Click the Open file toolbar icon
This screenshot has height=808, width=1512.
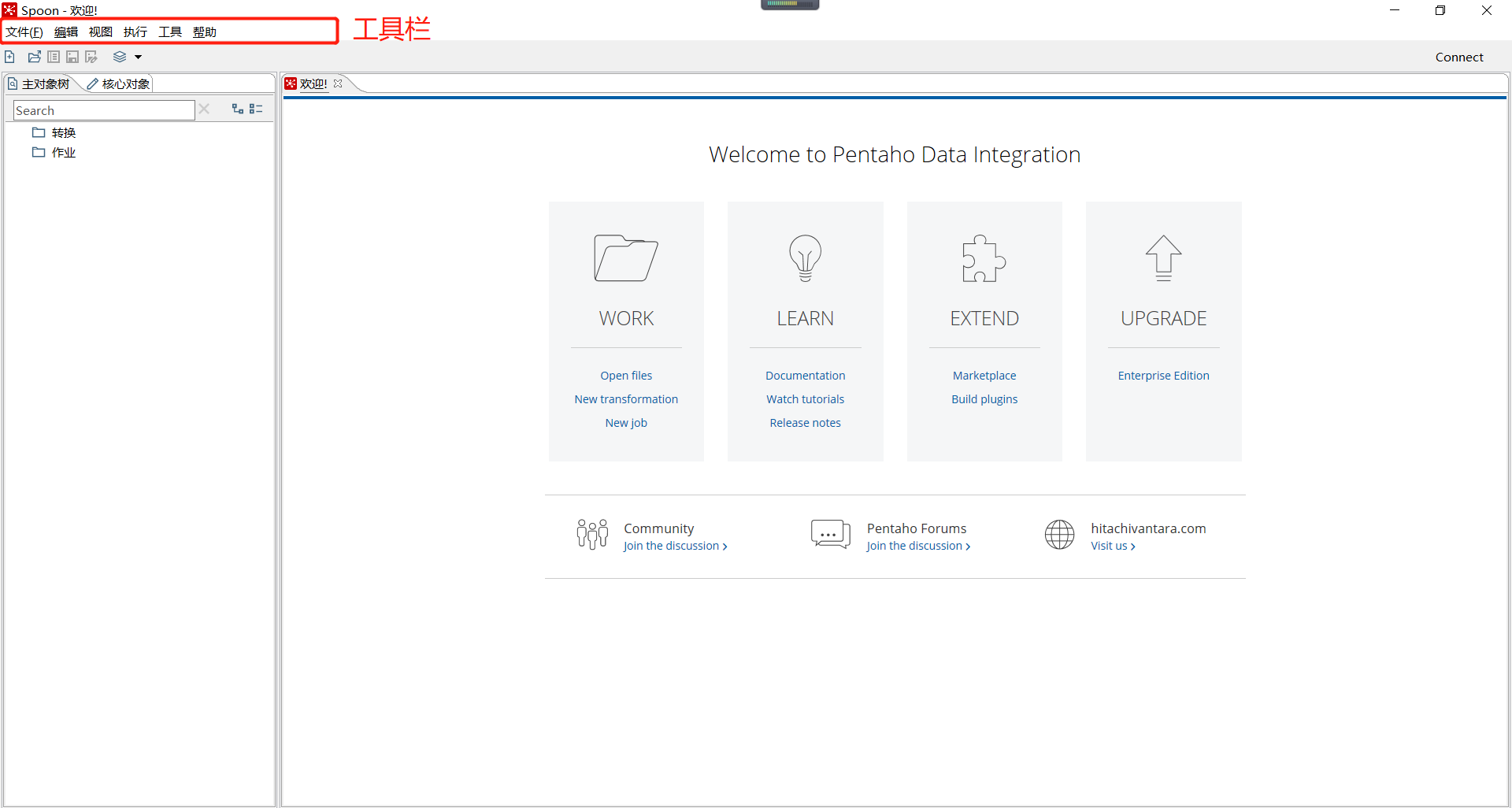click(35, 57)
